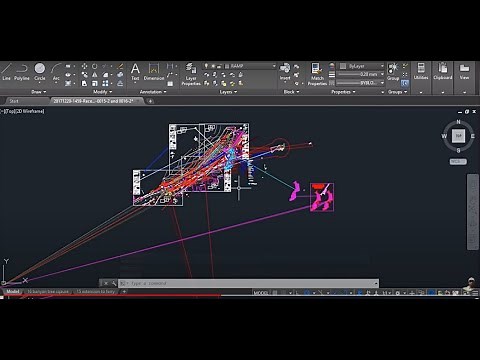This screenshot has height=360, width=480.
Task: Click the Insert block button
Action: 285,72
